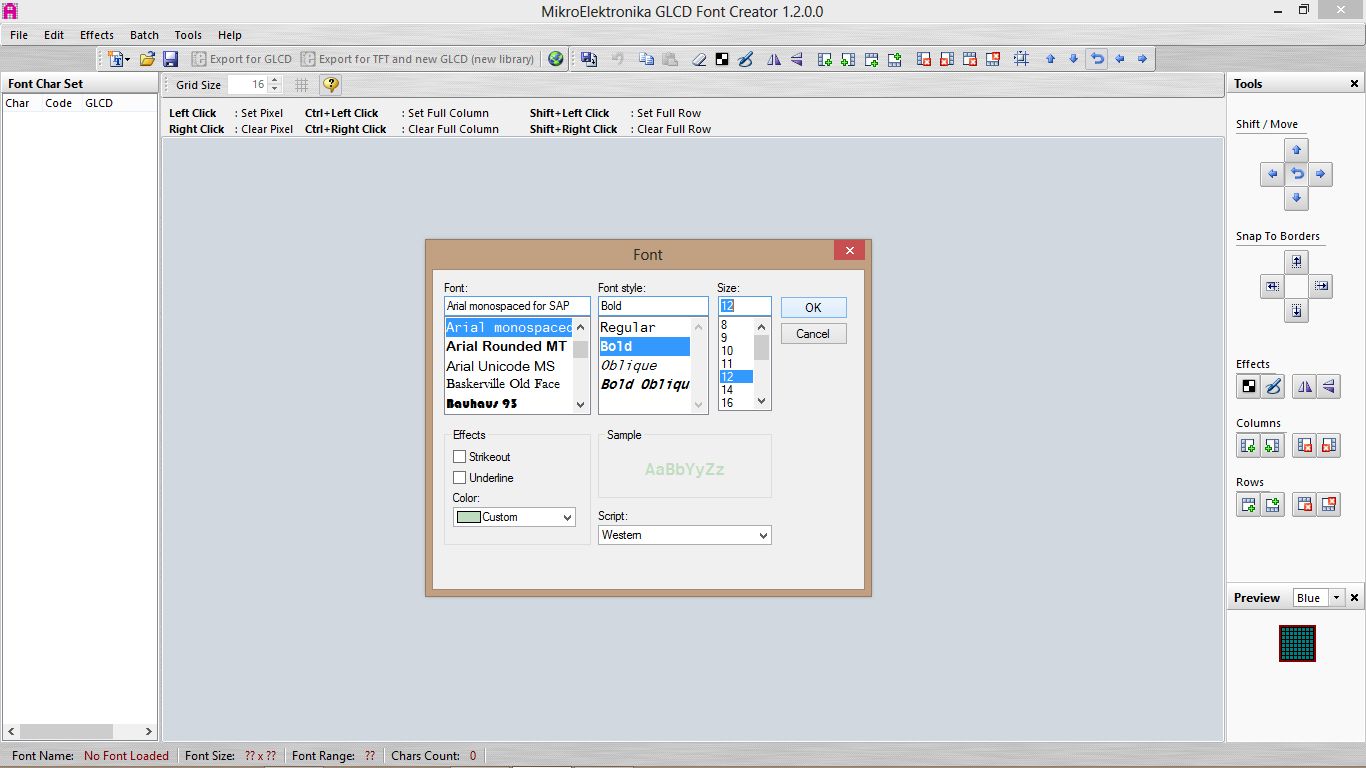Click the invert effect icon in Tools panel
Viewport: 1366px width, 768px height.
pyautogui.click(x=1249, y=386)
